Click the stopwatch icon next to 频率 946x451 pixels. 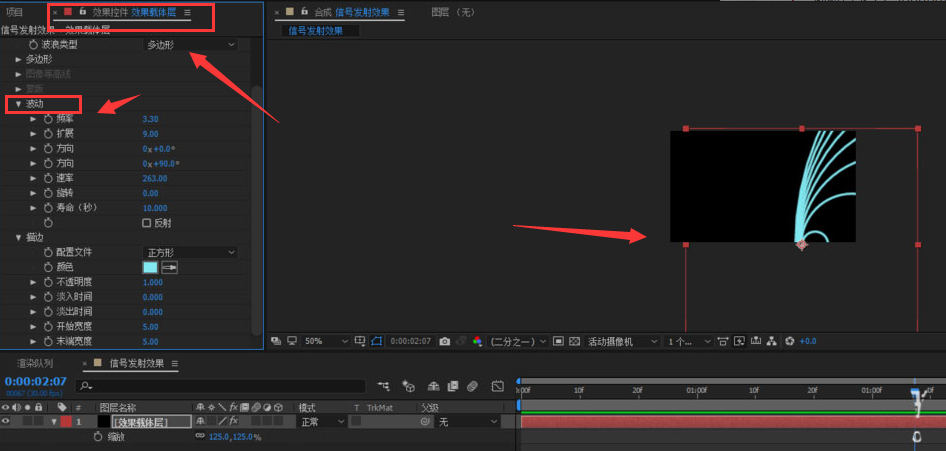[47, 119]
